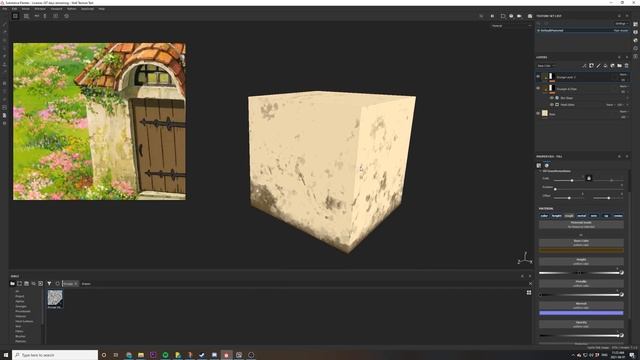The image size is (640, 360).
Task: Add a new fill layer
Action: point(605,66)
